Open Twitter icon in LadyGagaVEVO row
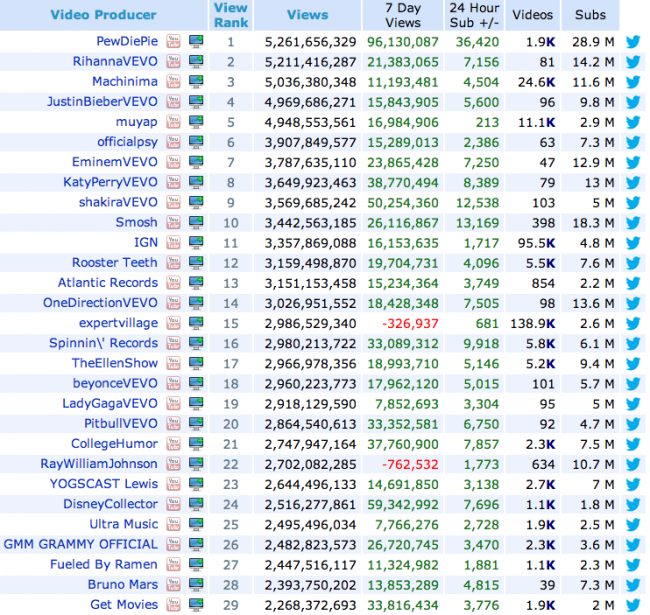This screenshot has width=650, height=615. click(633, 404)
